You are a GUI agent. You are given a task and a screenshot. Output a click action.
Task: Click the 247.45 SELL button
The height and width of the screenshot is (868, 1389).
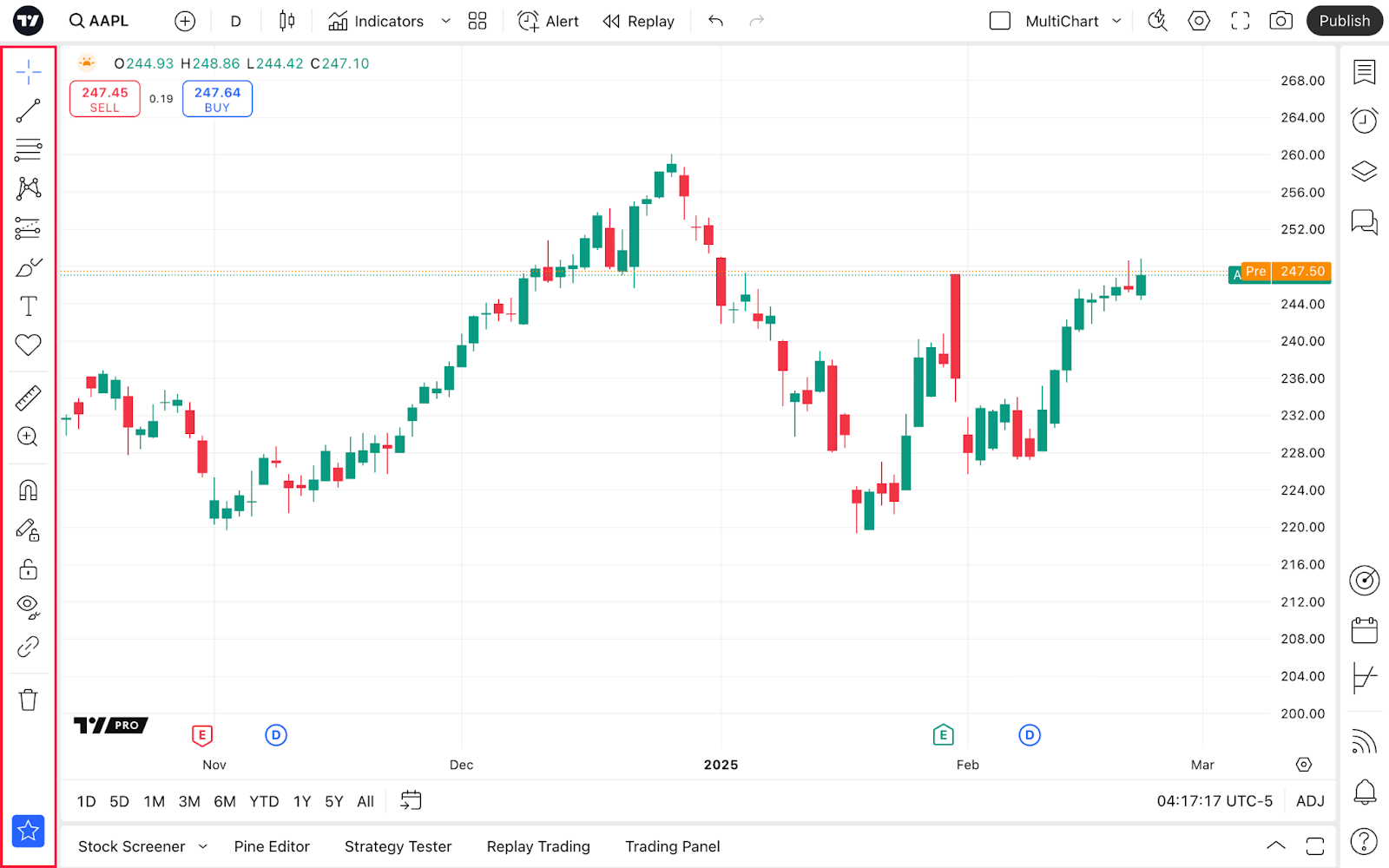[105, 99]
